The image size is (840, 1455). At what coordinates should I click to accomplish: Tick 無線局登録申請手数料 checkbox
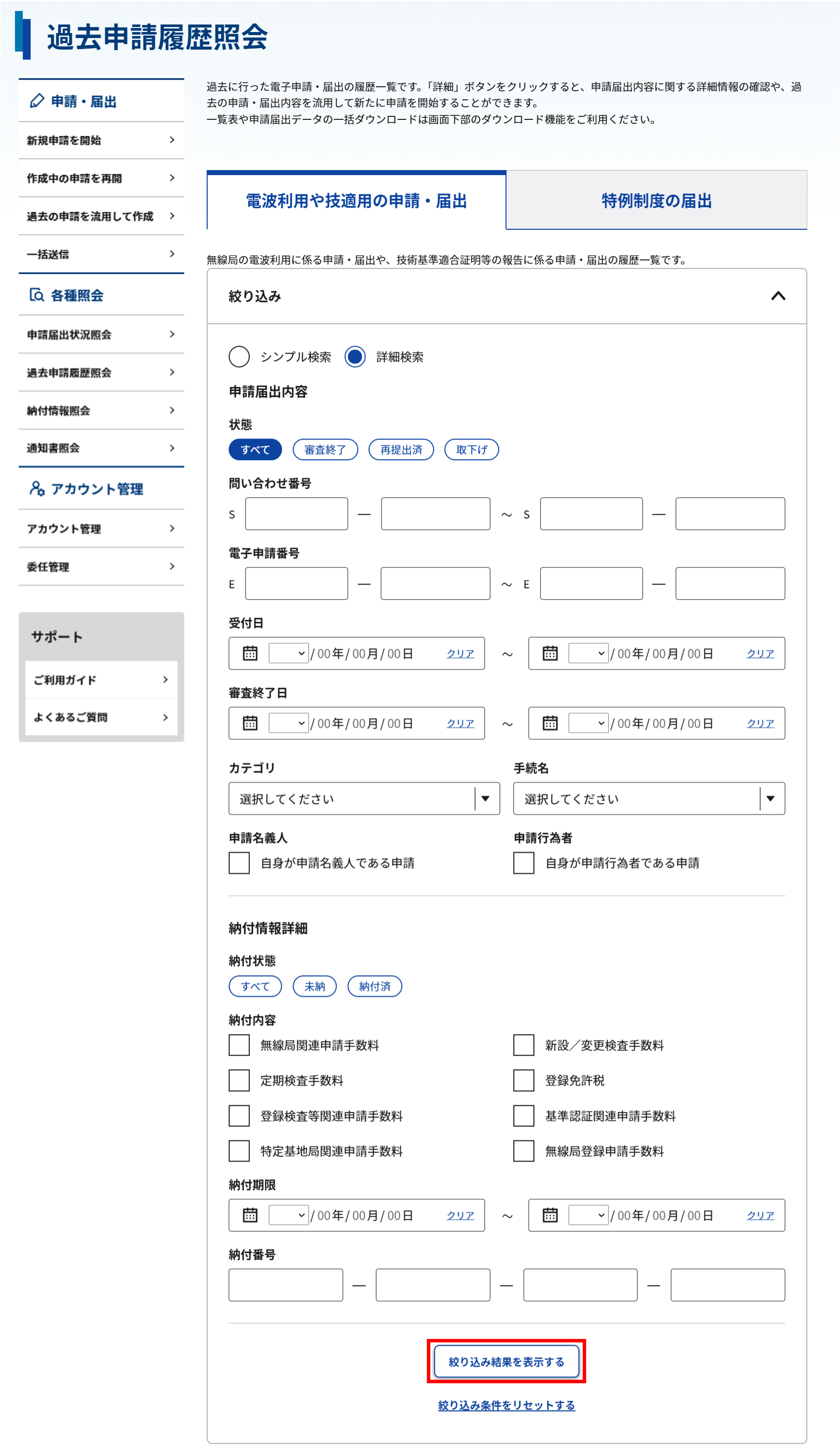(x=524, y=1151)
